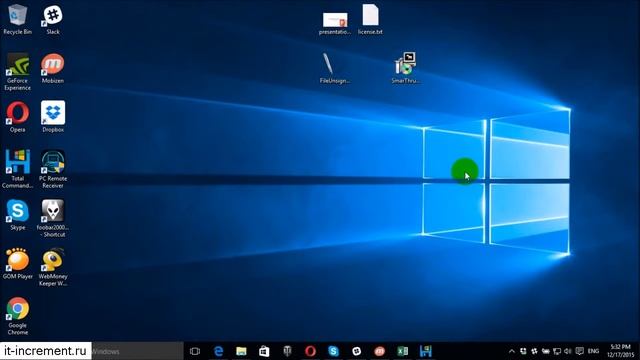Select the Total Commander desktop shortcut
This screenshot has width=640, height=360.
pyautogui.click(x=17, y=169)
